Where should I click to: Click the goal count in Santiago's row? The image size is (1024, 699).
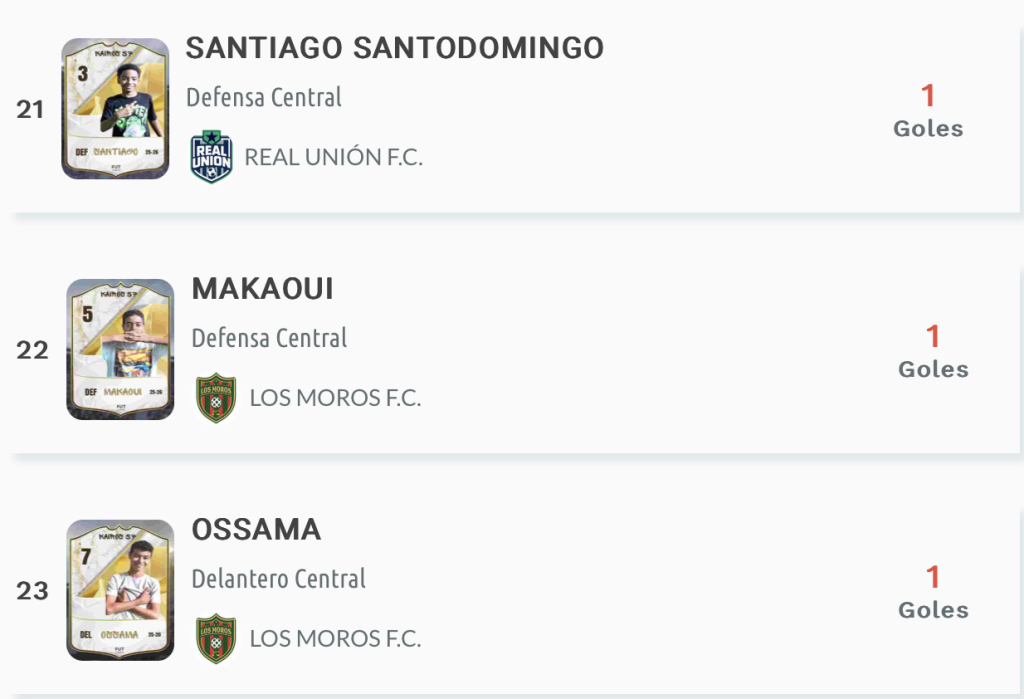(928, 96)
